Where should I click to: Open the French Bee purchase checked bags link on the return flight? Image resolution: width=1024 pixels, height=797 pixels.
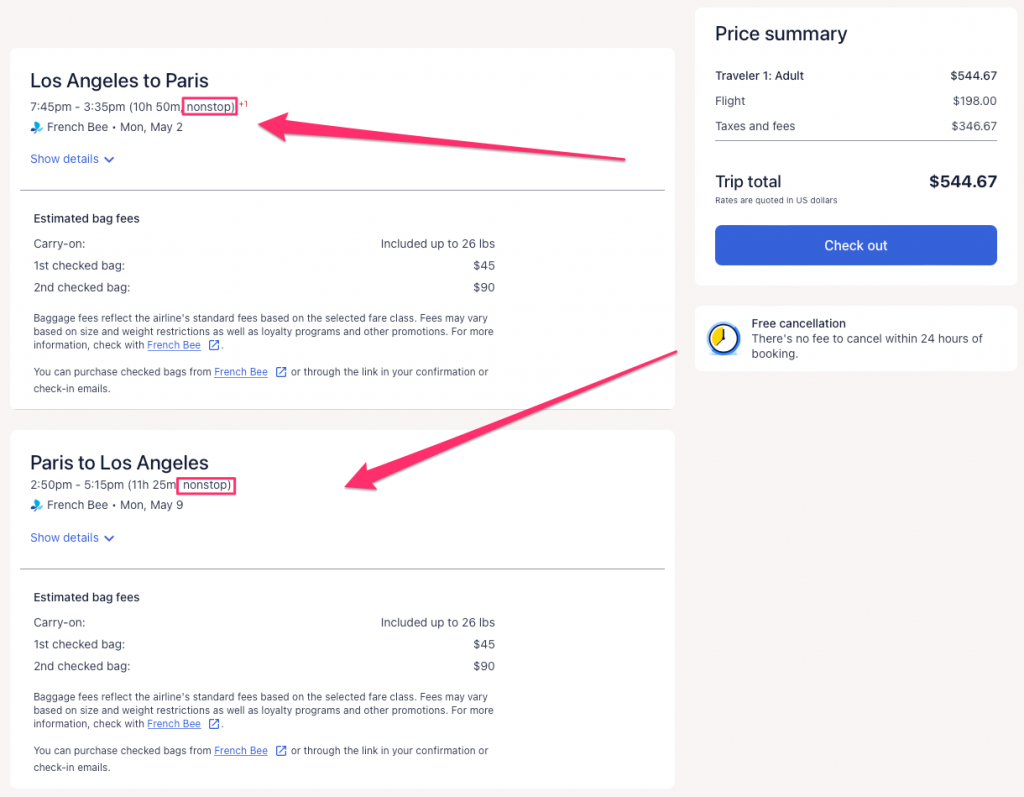[241, 751]
